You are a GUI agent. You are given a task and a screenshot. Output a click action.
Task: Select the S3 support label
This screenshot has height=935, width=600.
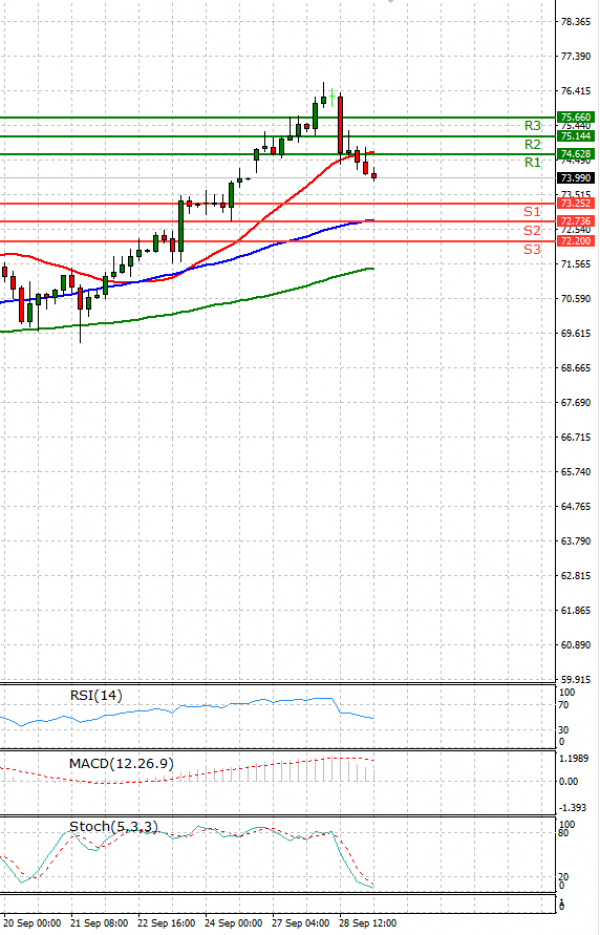[x=532, y=249]
